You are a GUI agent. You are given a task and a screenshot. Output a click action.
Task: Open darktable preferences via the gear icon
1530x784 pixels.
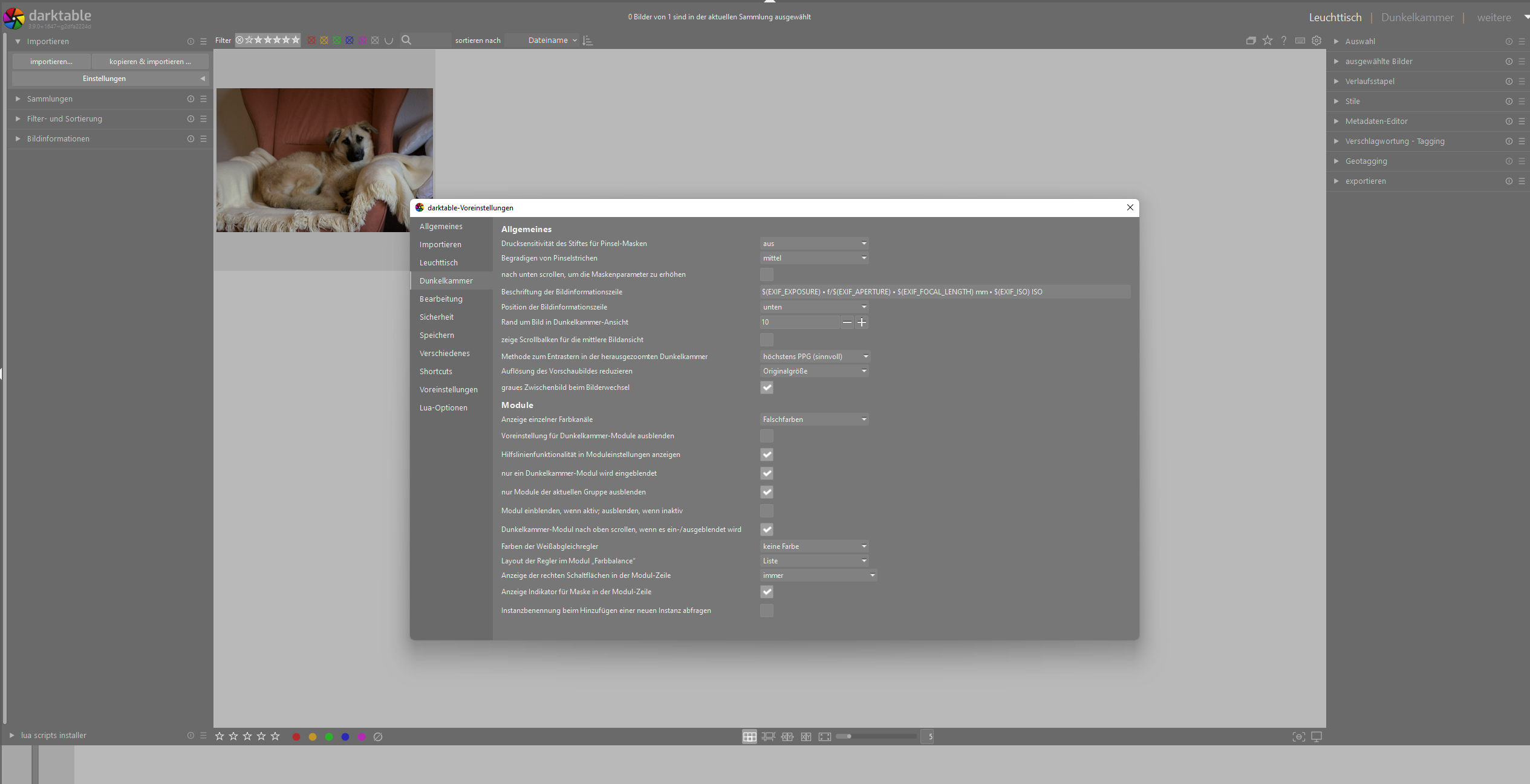pos(1317,40)
